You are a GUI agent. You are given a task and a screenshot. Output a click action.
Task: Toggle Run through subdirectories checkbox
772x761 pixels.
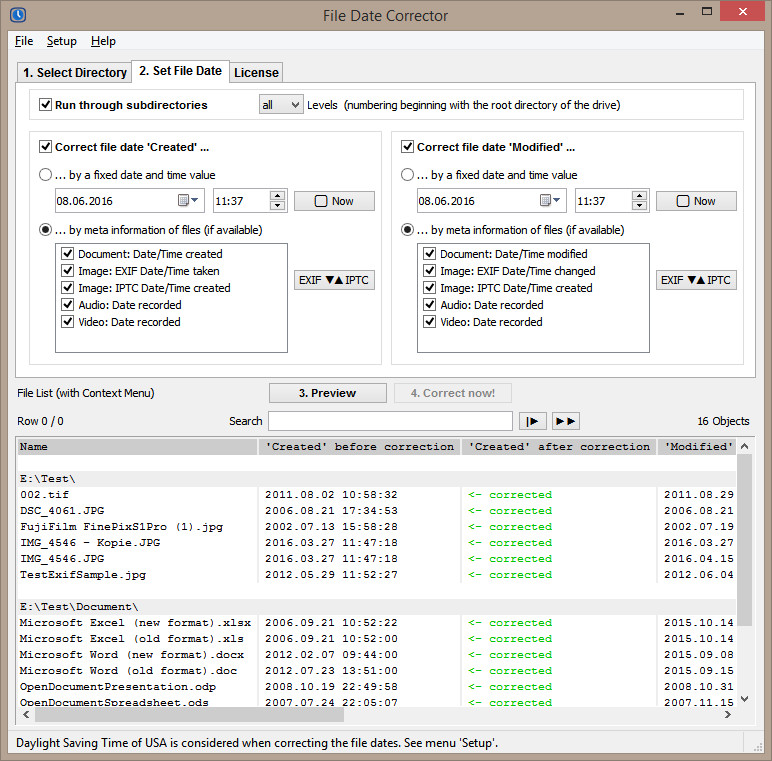pyautogui.click(x=45, y=105)
